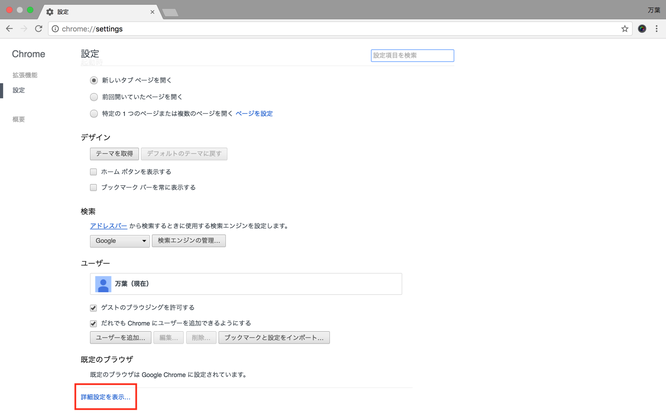Screen dimensions: 666x416
Task: Click the 既定のブラウザ section heading
Action: coord(107,359)
